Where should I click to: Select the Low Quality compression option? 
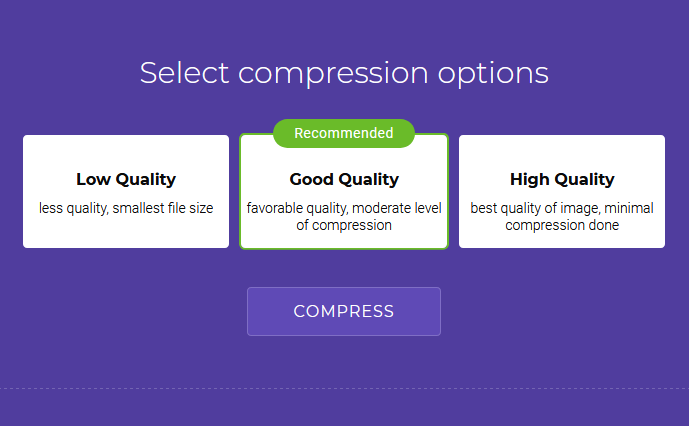pos(126,191)
